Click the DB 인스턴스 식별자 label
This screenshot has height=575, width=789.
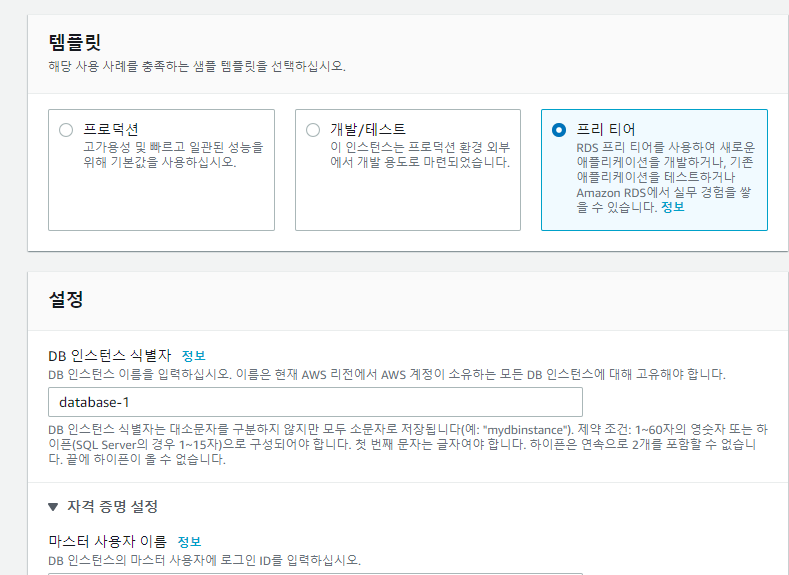(110, 356)
